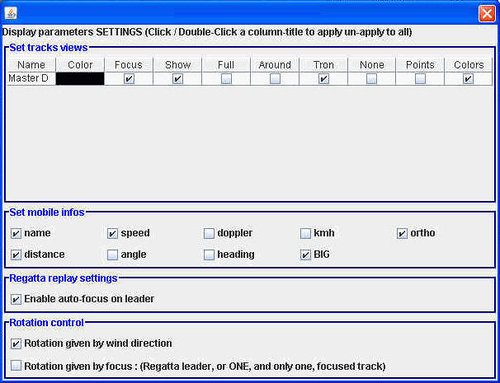The image size is (500, 383).
Task: Open the black color swatch for Master D
Action: 80,79
